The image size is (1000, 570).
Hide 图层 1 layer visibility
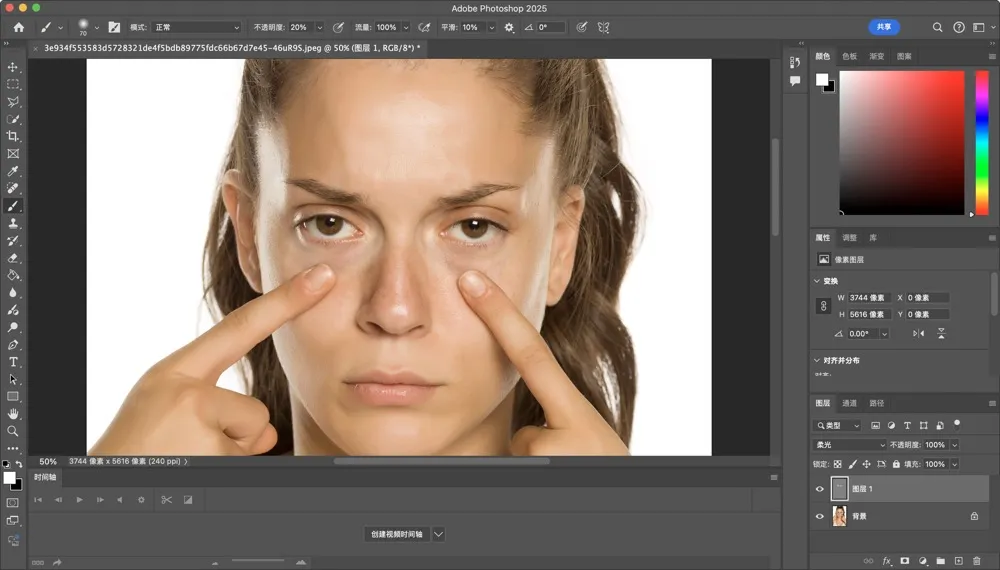(820, 489)
